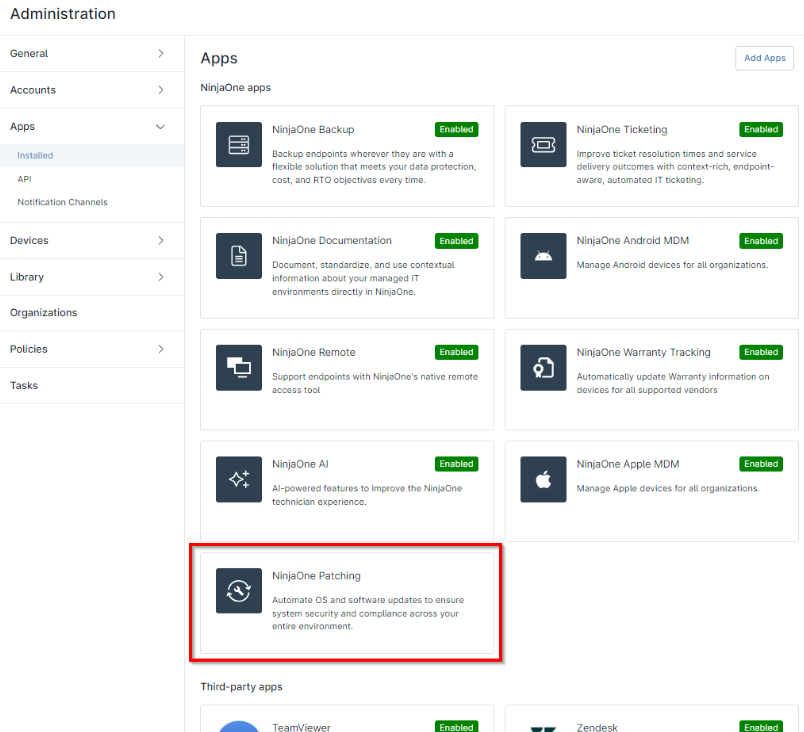Open Tasks in the sidebar
Image resolution: width=804 pixels, height=732 pixels.
[x=25, y=385]
